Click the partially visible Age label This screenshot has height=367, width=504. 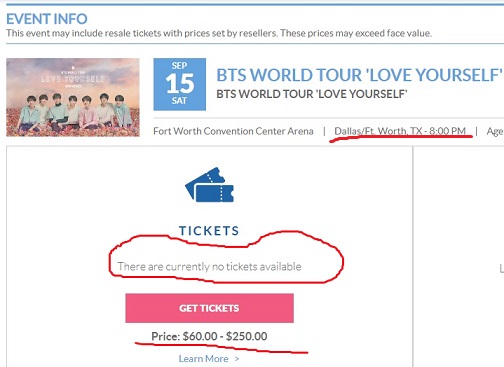pyautogui.click(x=495, y=131)
